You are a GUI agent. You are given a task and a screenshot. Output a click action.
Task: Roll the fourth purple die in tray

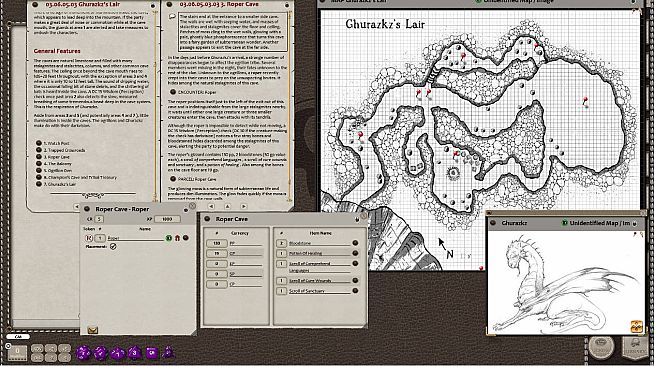tap(135, 353)
